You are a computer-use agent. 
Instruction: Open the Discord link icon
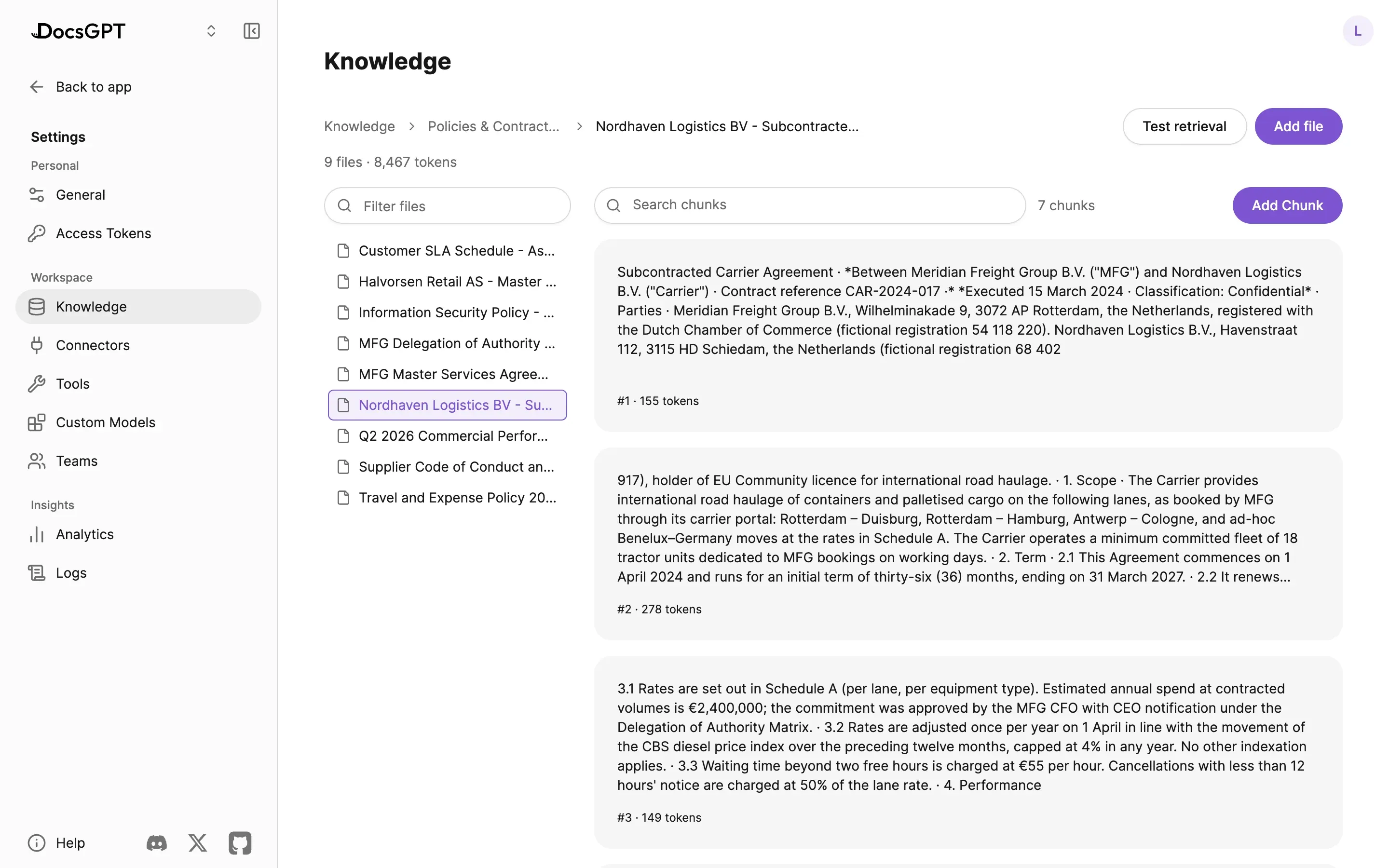click(x=157, y=843)
